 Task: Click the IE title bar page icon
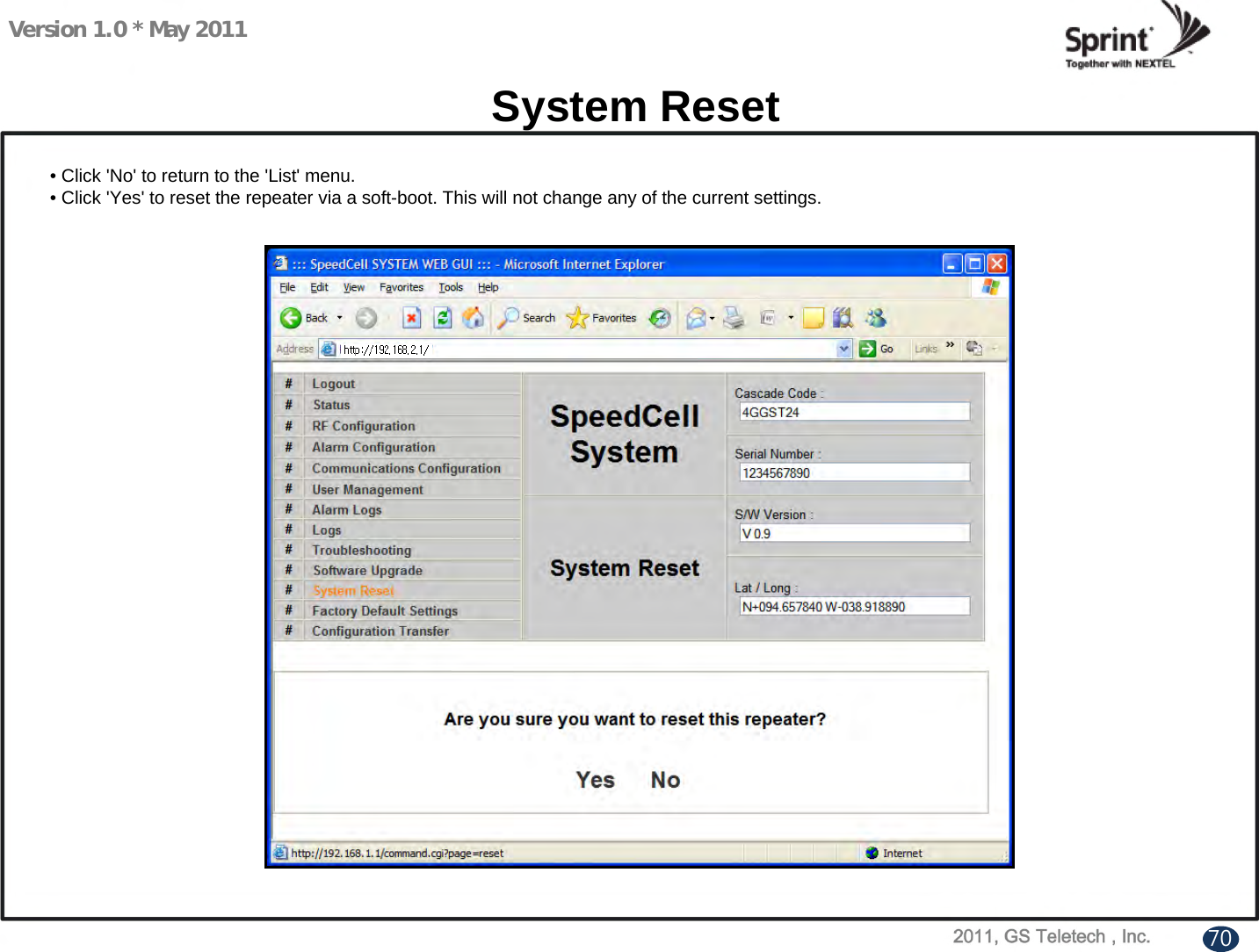pyautogui.click(x=280, y=263)
